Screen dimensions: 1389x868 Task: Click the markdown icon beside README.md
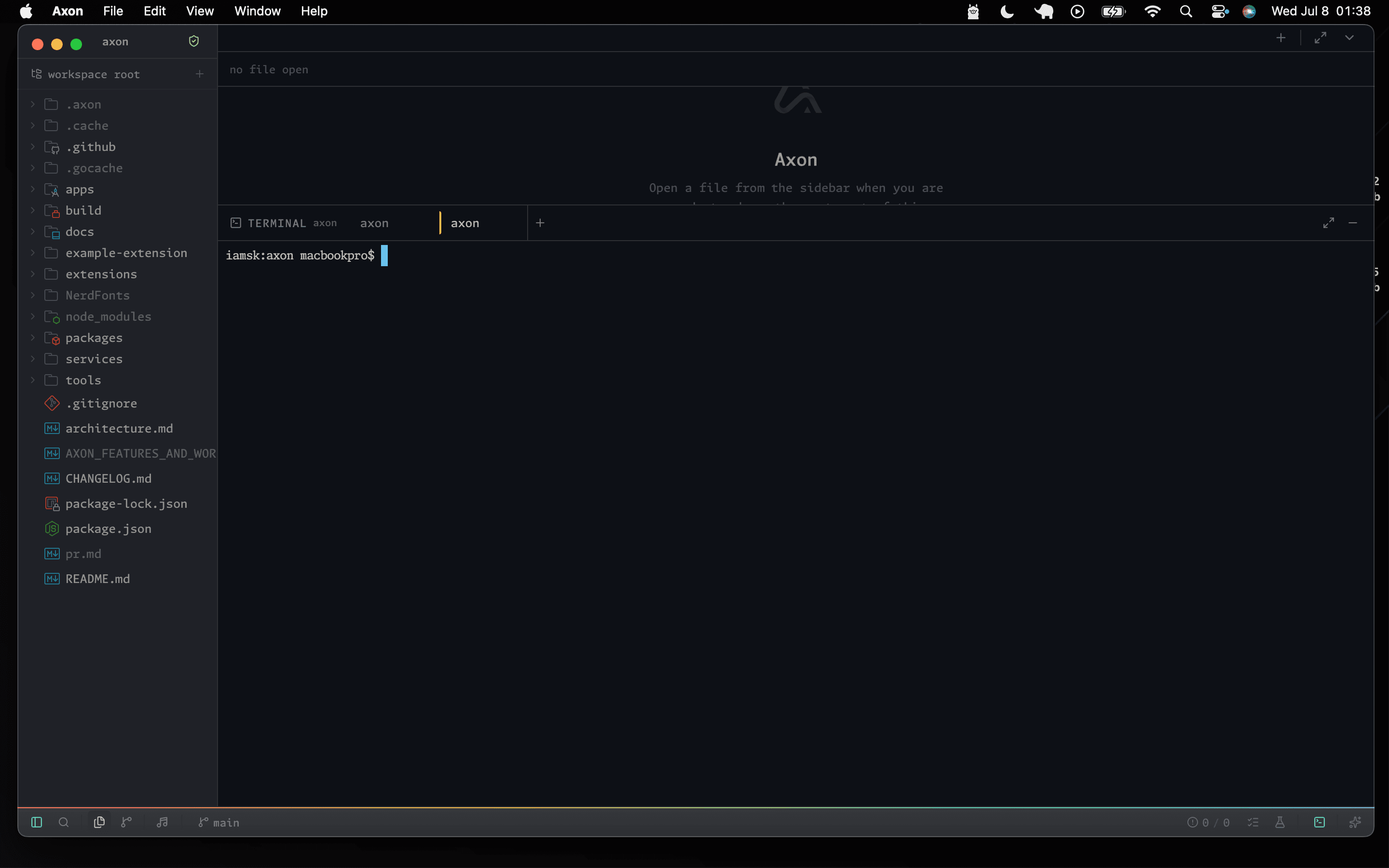pos(52,579)
